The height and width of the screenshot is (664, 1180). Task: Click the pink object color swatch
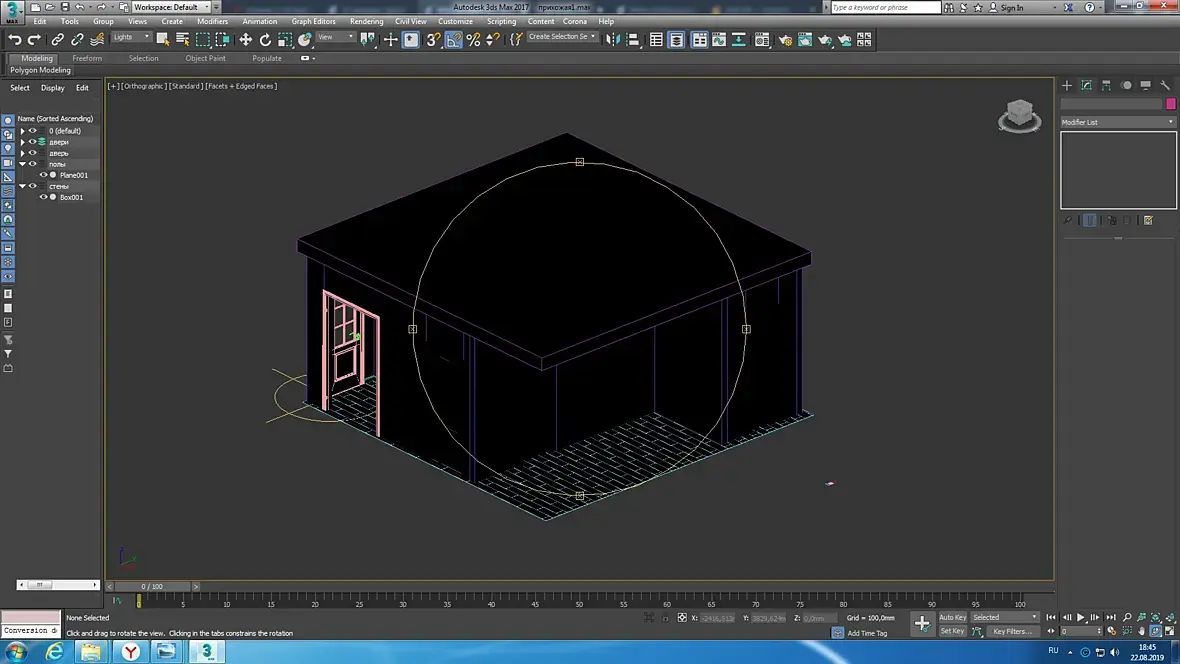tap(1171, 104)
